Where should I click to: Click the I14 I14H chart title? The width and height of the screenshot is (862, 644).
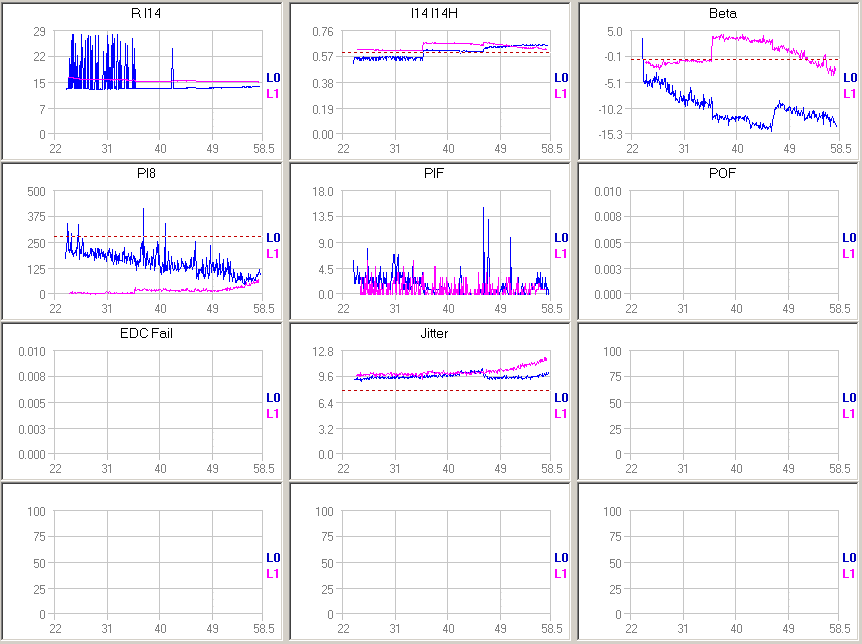pyautogui.click(x=433, y=13)
